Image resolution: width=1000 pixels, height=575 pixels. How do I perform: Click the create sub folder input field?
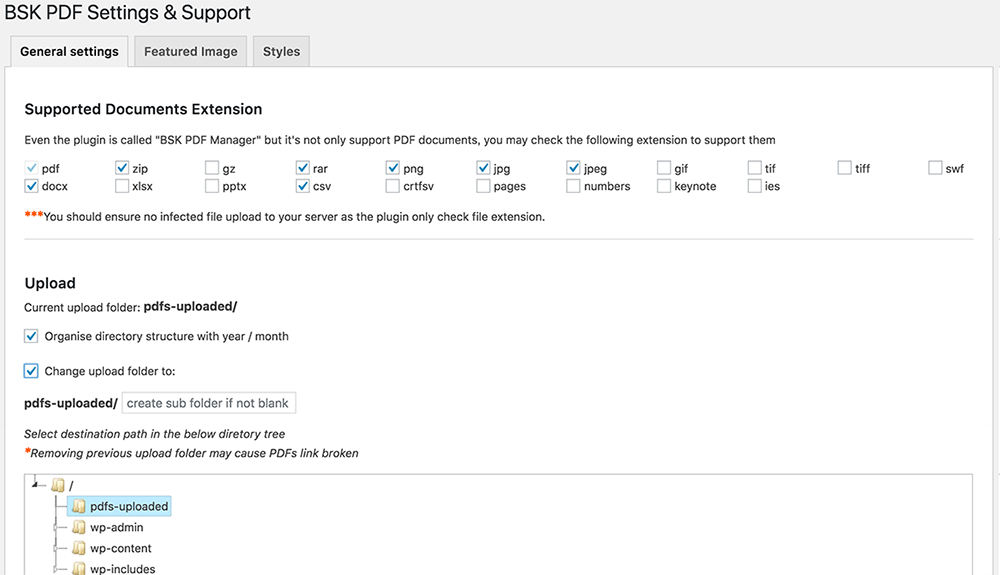tap(208, 403)
